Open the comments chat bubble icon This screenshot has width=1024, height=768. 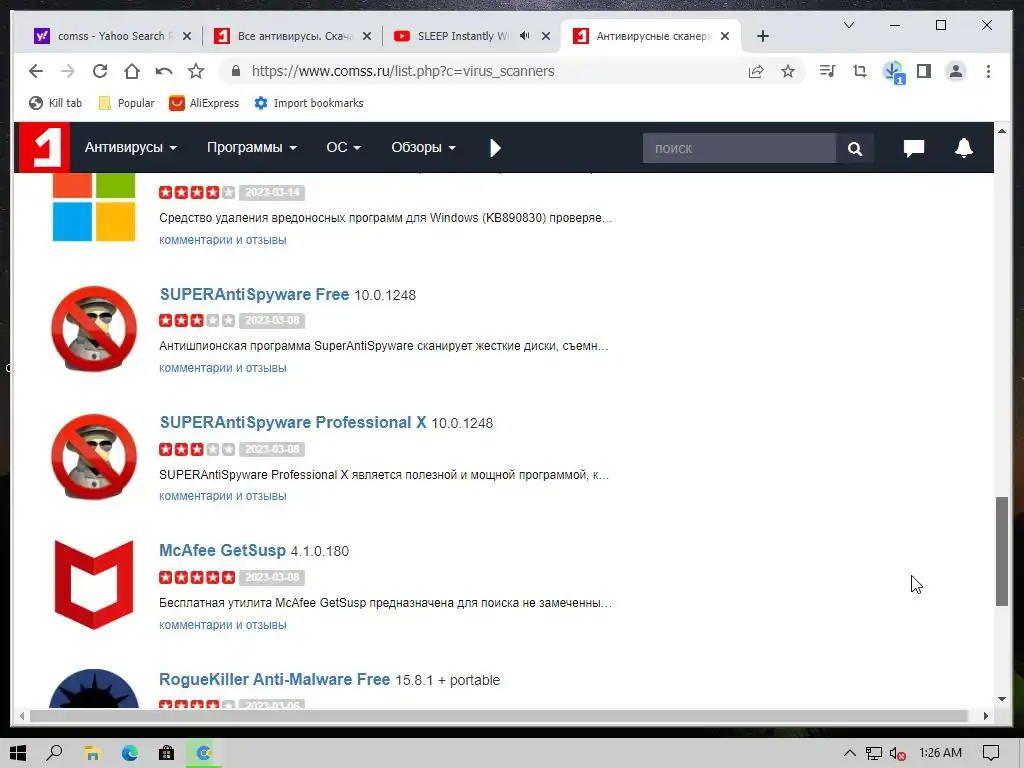tap(914, 148)
